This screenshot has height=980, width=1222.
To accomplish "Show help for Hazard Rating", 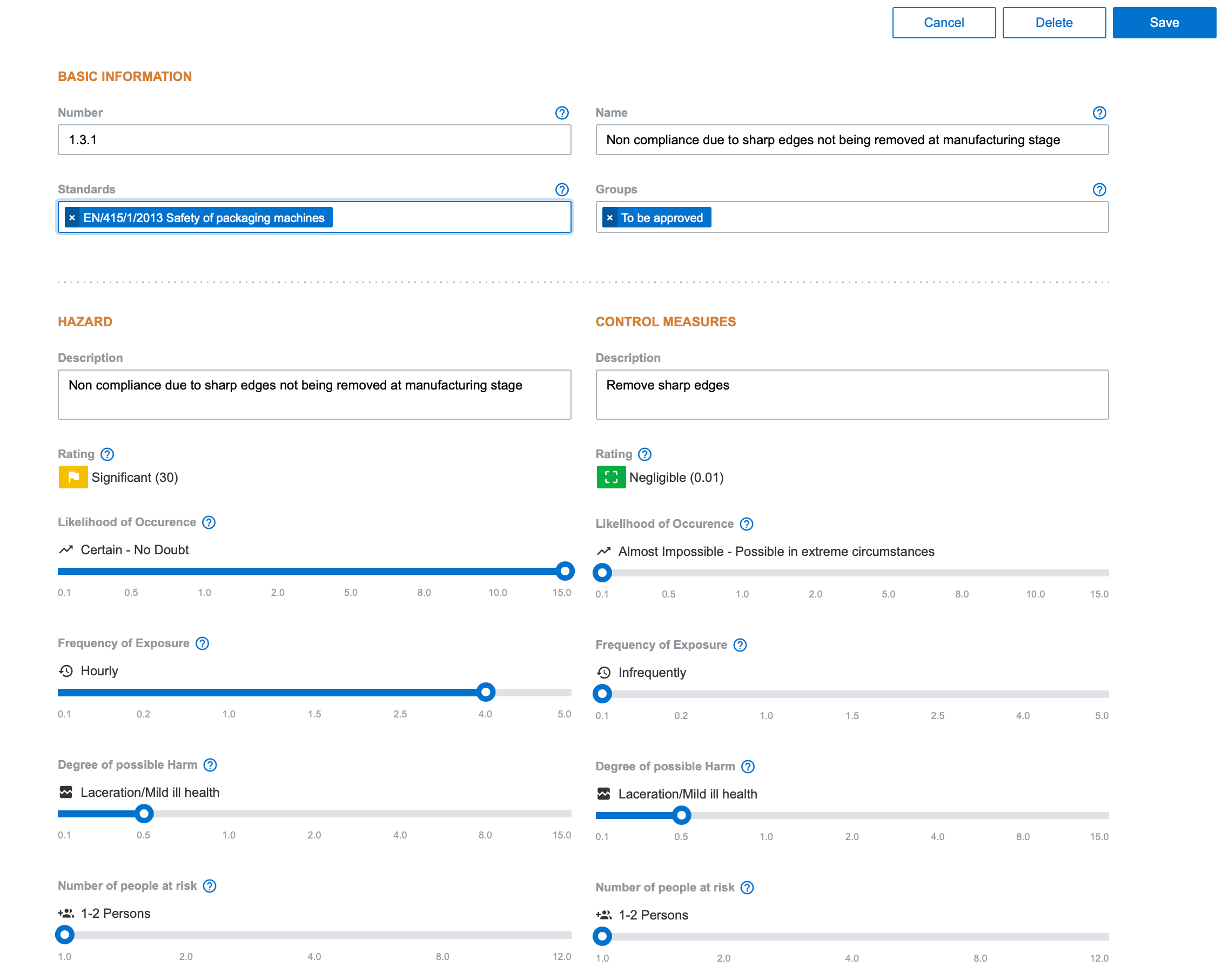I will [107, 454].
